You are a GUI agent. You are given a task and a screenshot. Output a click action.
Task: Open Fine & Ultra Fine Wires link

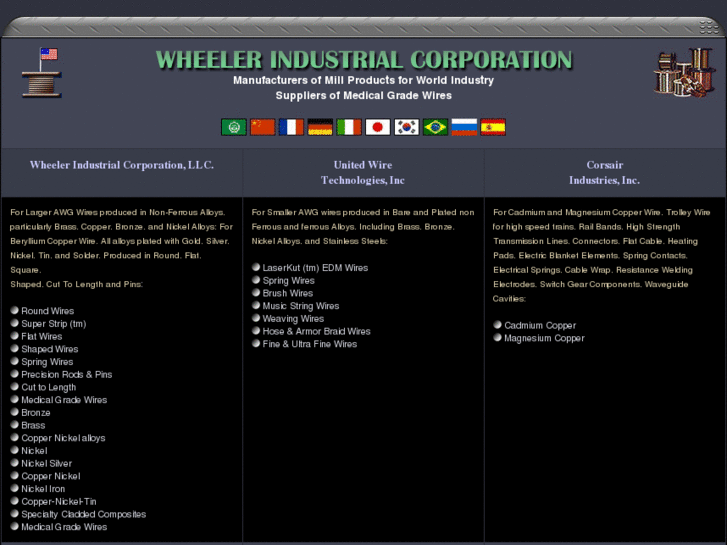pos(310,344)
